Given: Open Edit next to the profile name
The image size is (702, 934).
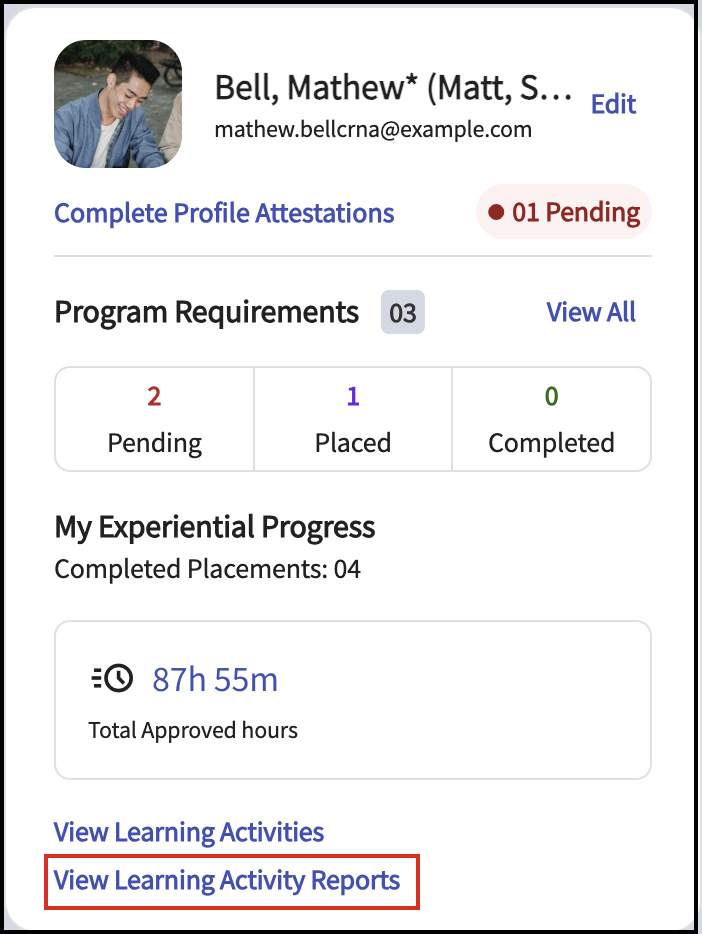Looking at the screenshot, I should click(x=613, y=104).
